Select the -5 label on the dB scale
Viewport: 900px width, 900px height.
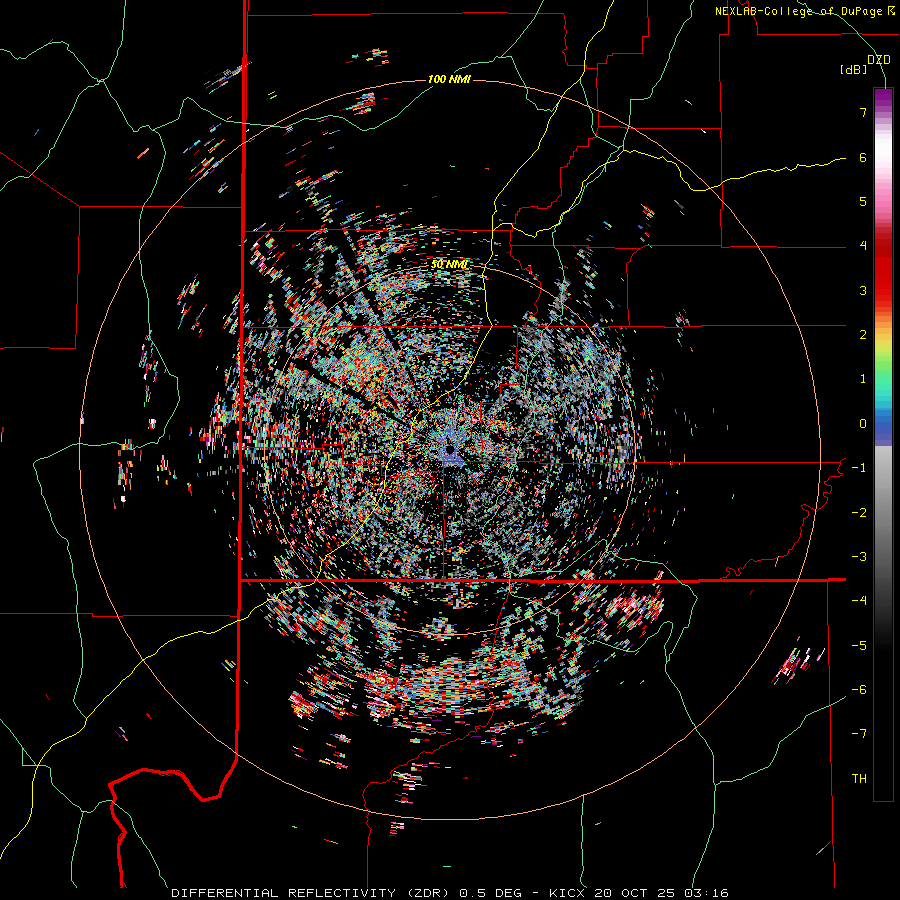tap(859, 646)
